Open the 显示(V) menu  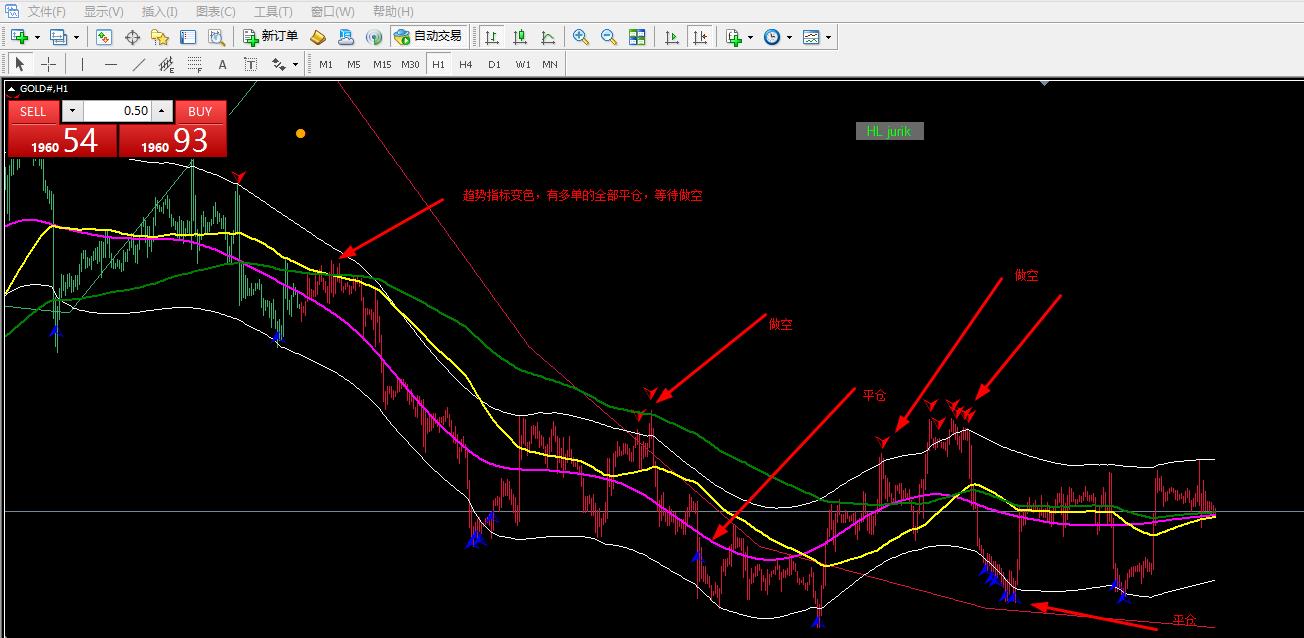click(x=104, y=12)
